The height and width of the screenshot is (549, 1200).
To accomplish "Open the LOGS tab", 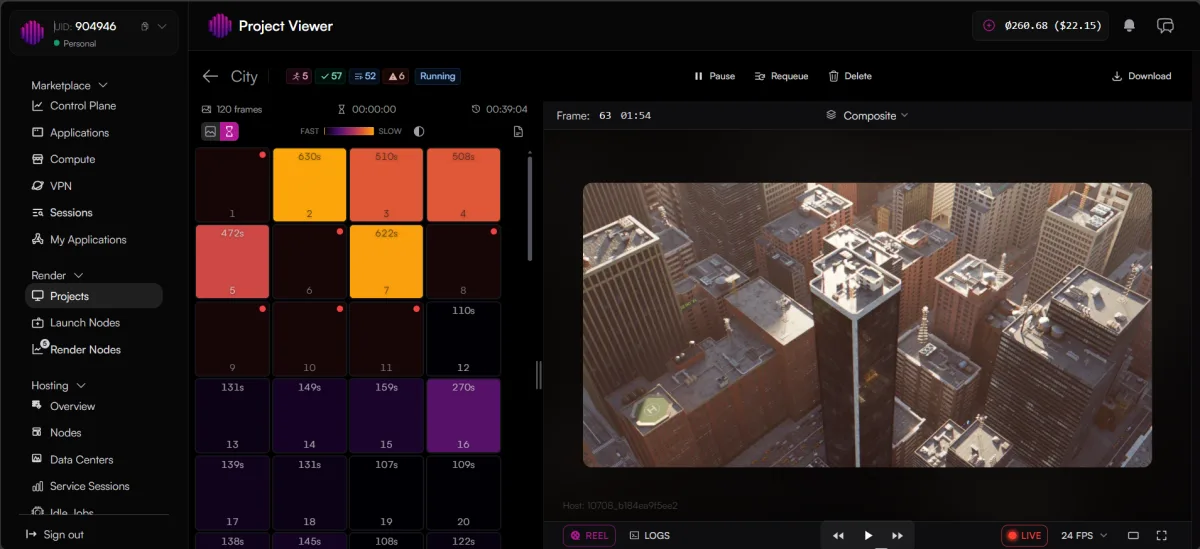I will click(x=649, y=535).
